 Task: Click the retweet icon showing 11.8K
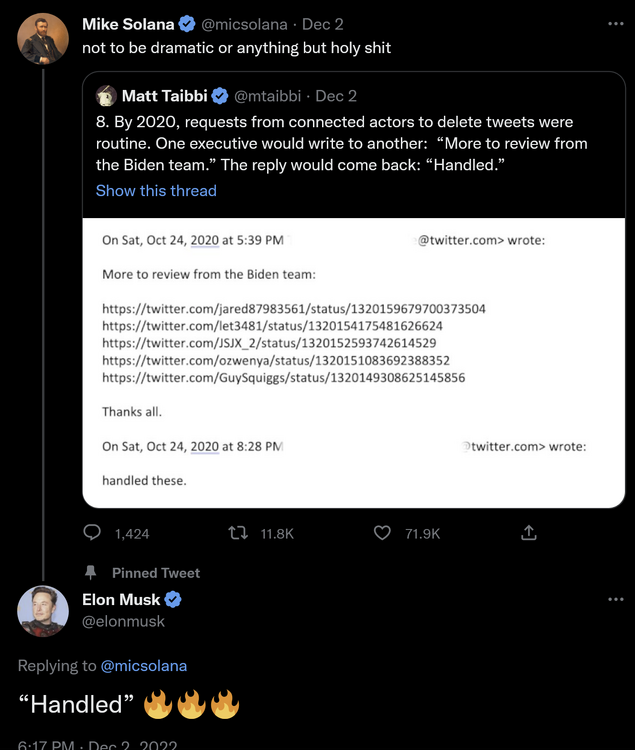click(x=238, y=534)
